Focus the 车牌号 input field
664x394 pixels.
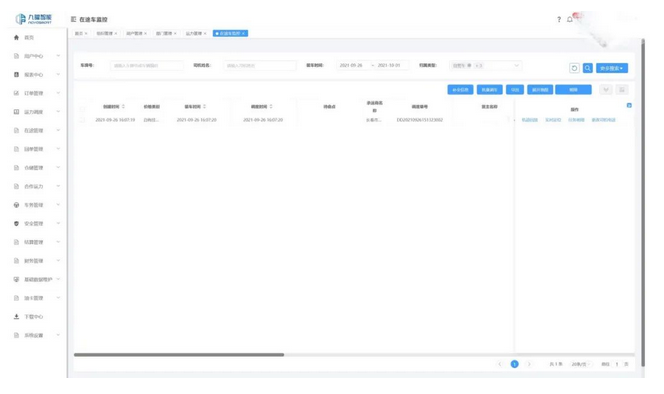pos(147,66)
